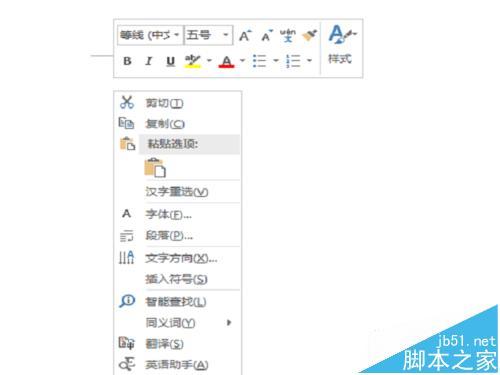Apply numbered list formatting
The height and width of the screenshot is (375, 500).
(293, 61)
